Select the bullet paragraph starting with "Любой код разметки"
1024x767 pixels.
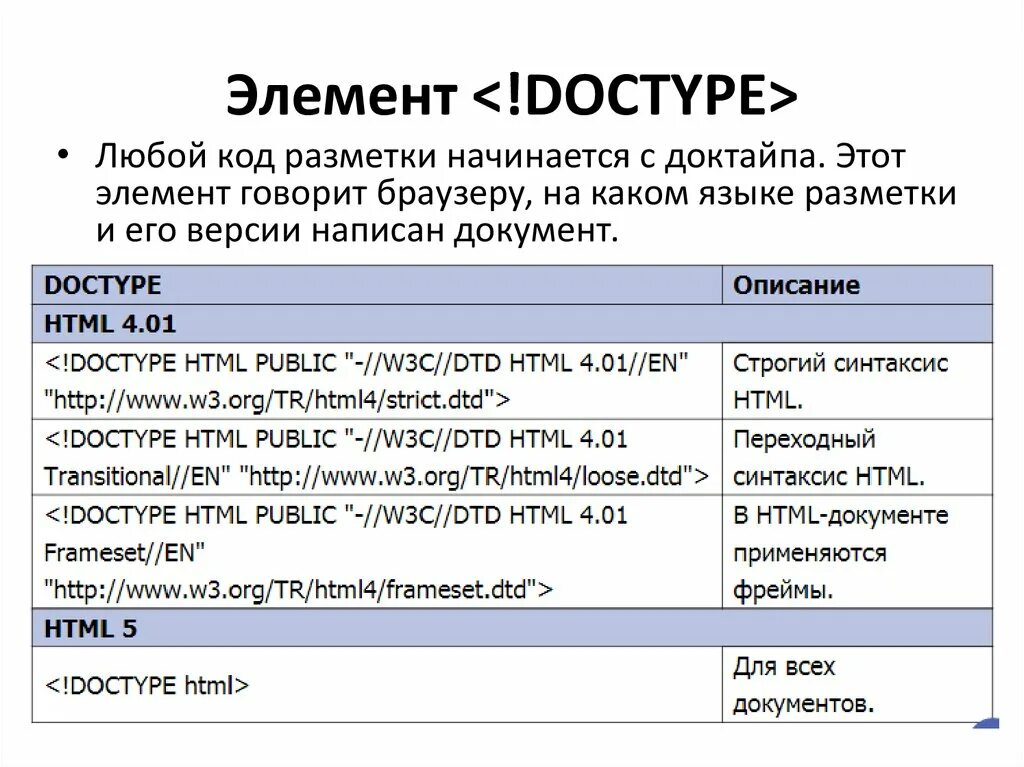[x=526, y=193]
